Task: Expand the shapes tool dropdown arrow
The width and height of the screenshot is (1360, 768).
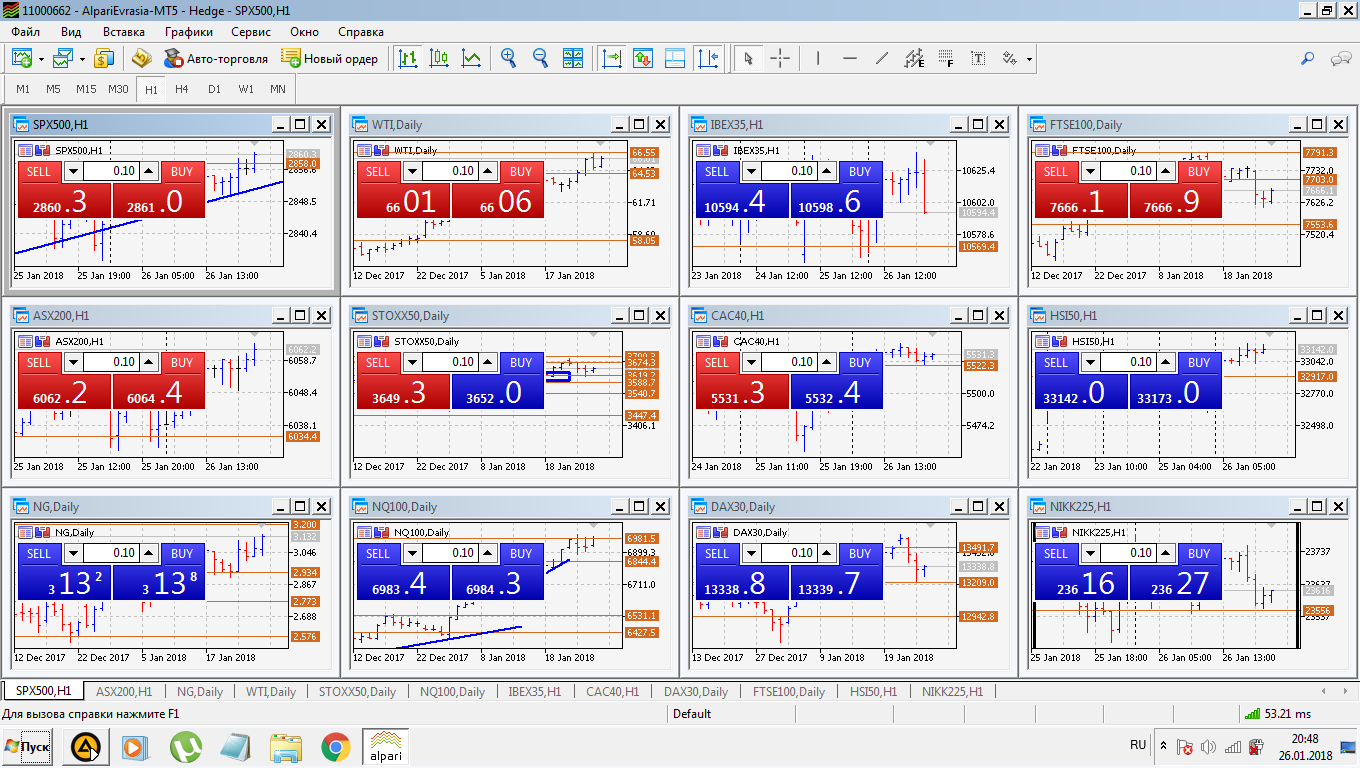Action: click(x=1028, y=59)
